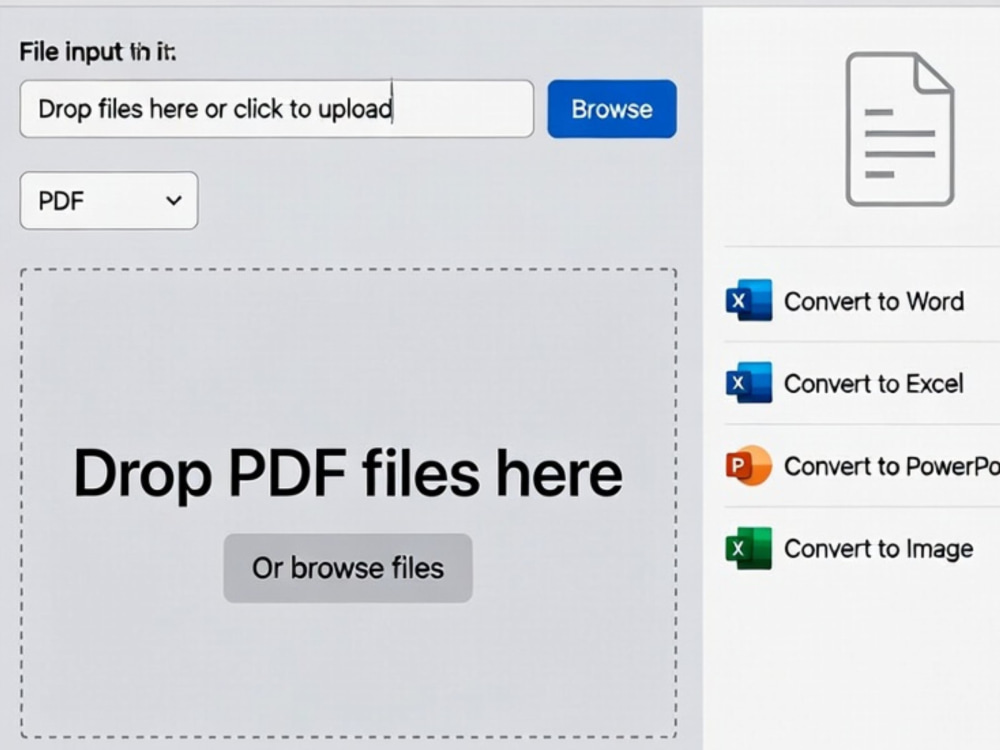Click the icon beside Convert to Image
1000x750 pixels.
click(x=749, y=548)
